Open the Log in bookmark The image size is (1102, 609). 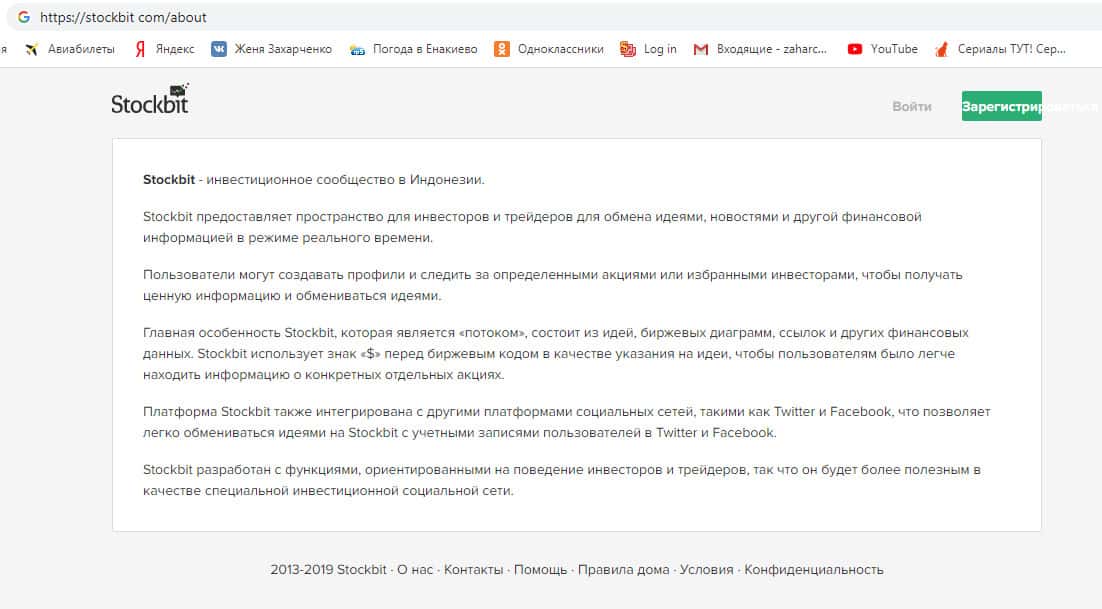[648, 49]
